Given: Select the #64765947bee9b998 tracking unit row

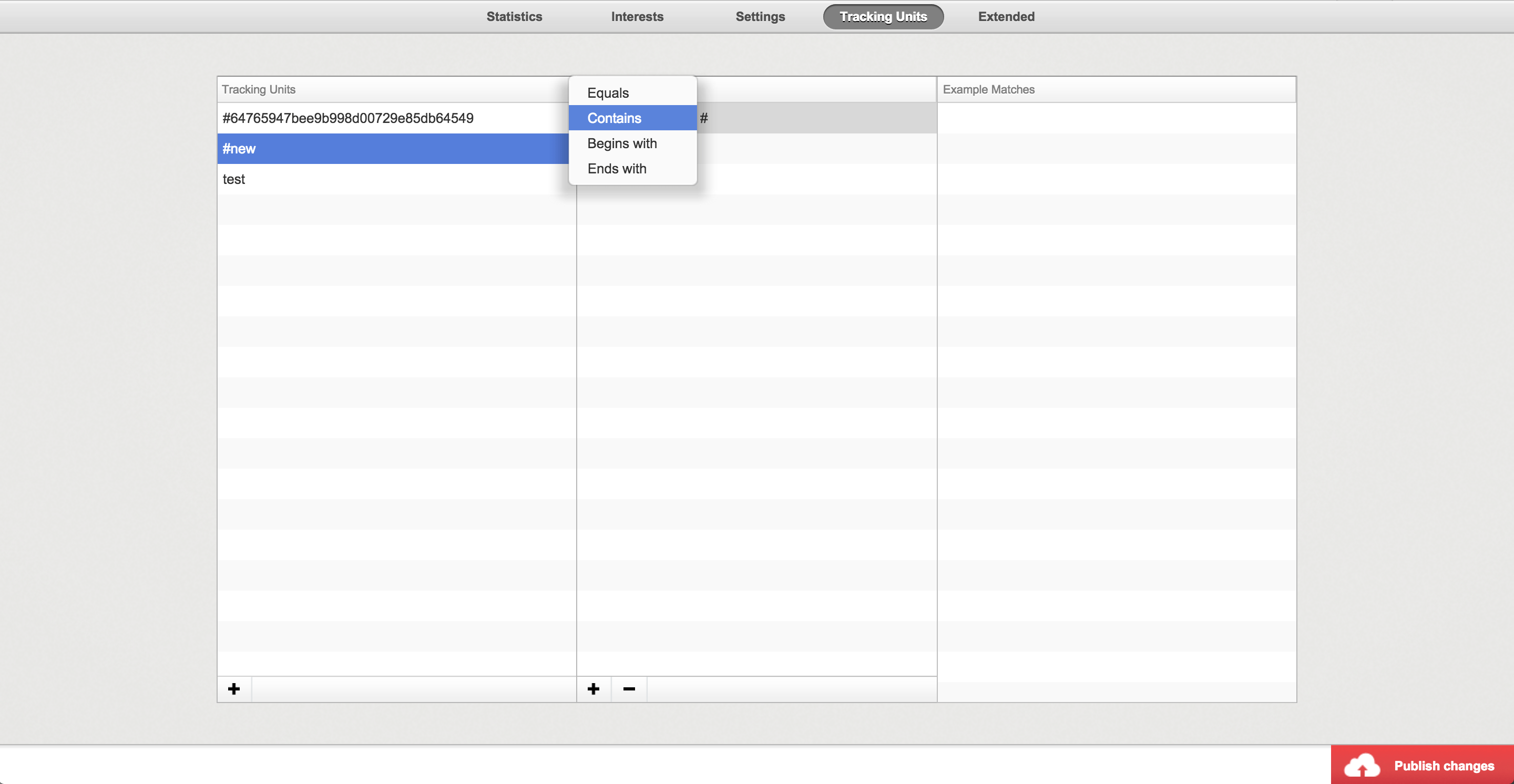Looking at the screenshot, I should tap(348, 118).
